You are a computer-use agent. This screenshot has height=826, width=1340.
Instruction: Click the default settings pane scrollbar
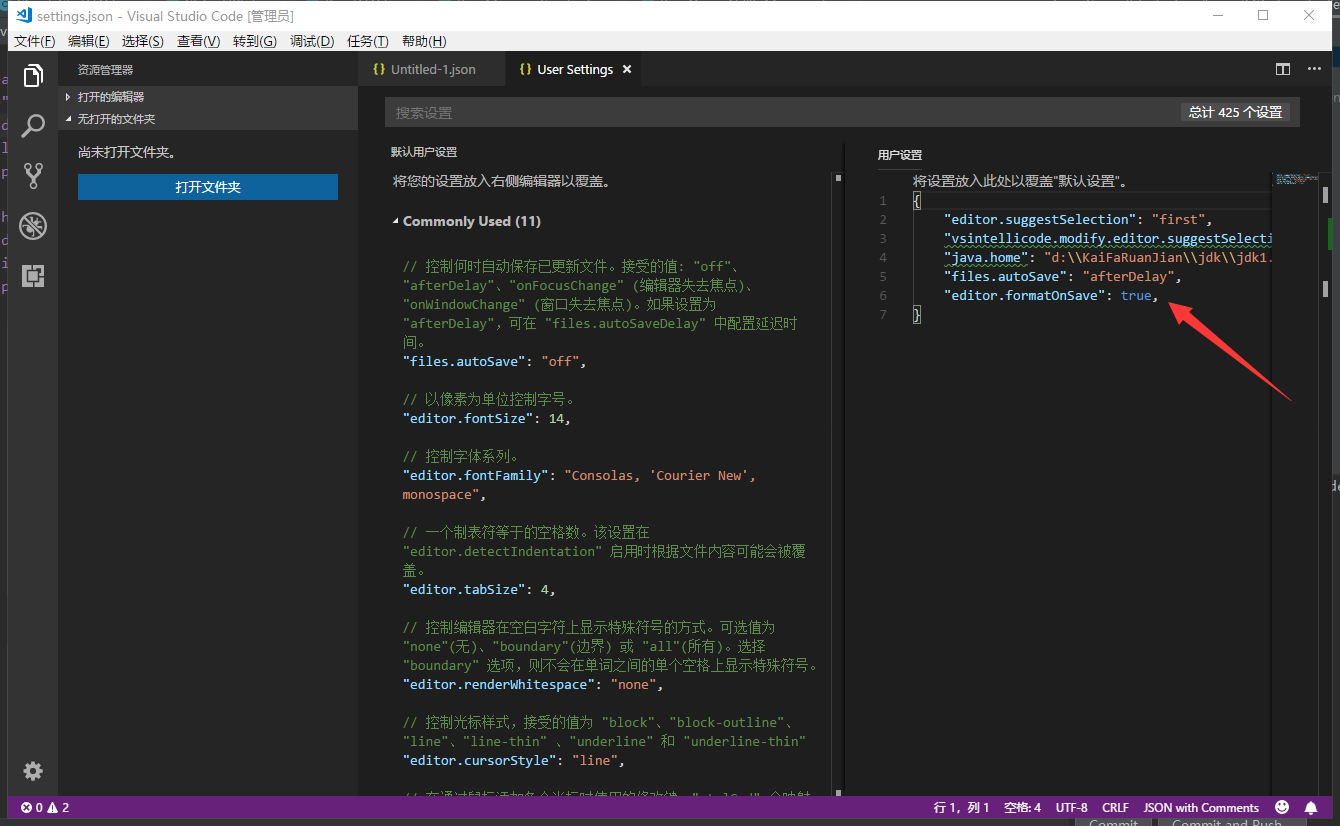[x=837, y=482]
